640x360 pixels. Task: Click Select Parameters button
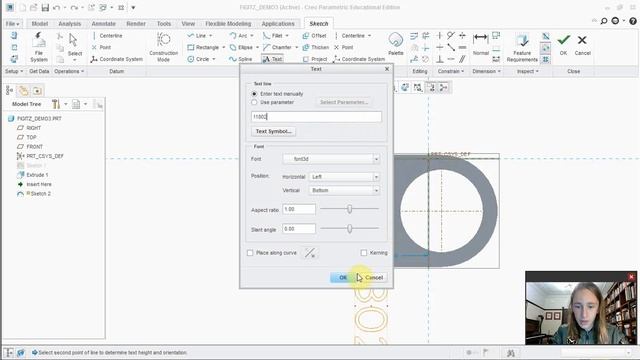pos(344,102)
